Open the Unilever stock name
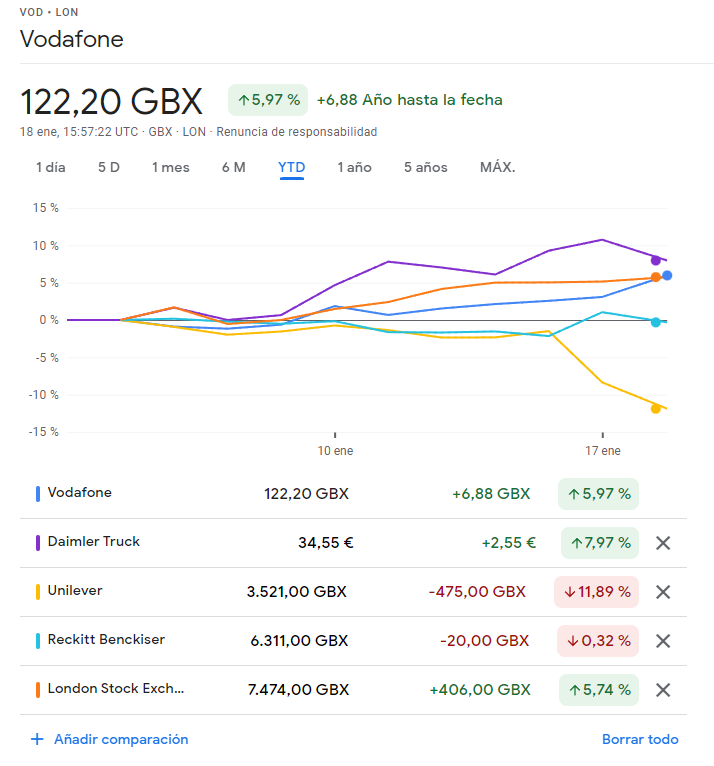This screenshot has width=714, height=766. click(75, 591)
